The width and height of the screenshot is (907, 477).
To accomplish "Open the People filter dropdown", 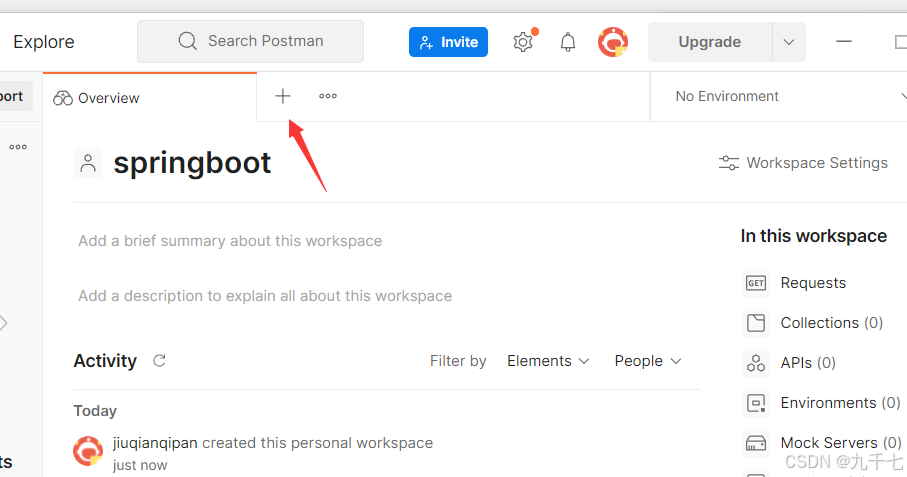I will (648, 361).
